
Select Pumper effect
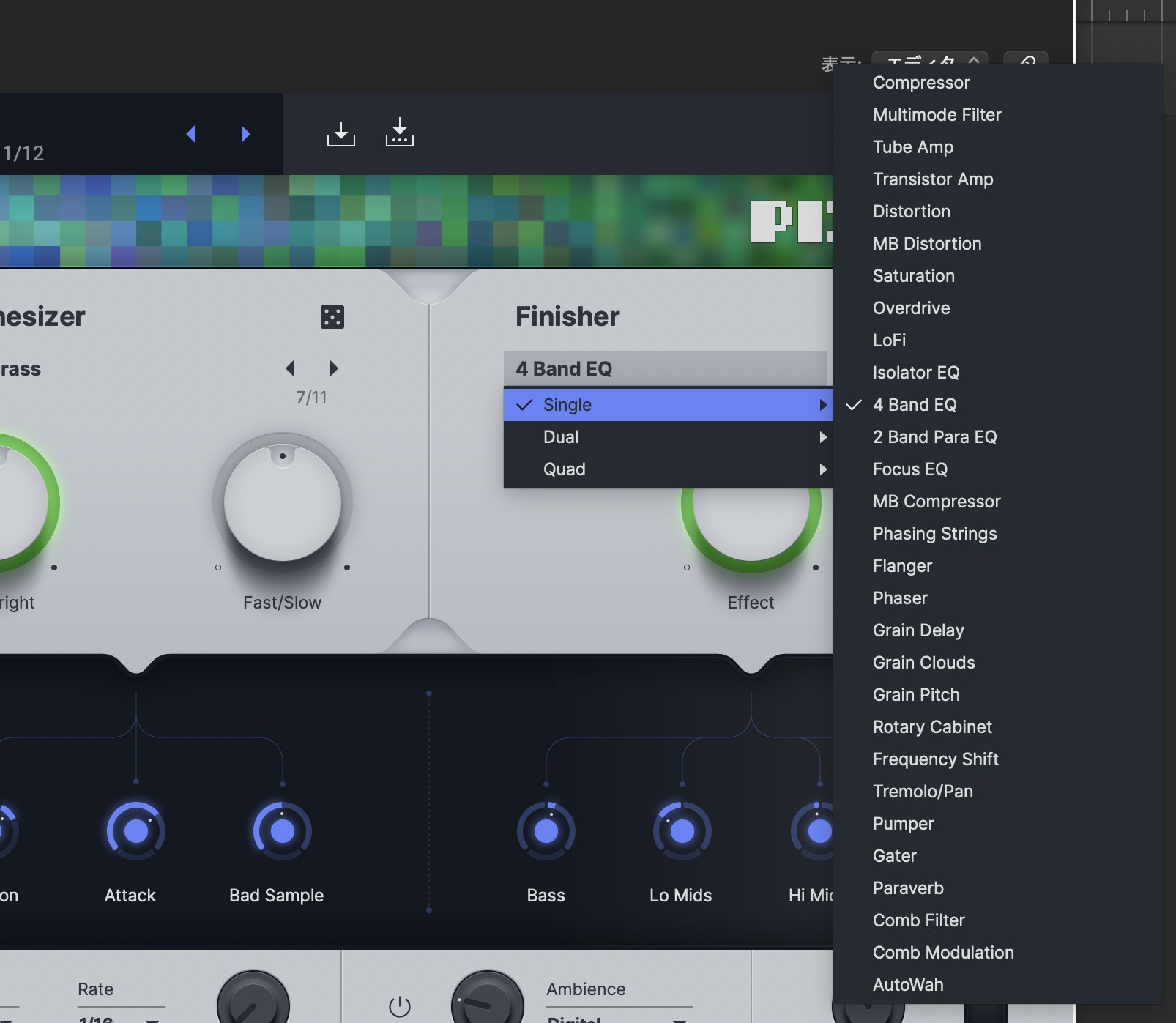998,824
